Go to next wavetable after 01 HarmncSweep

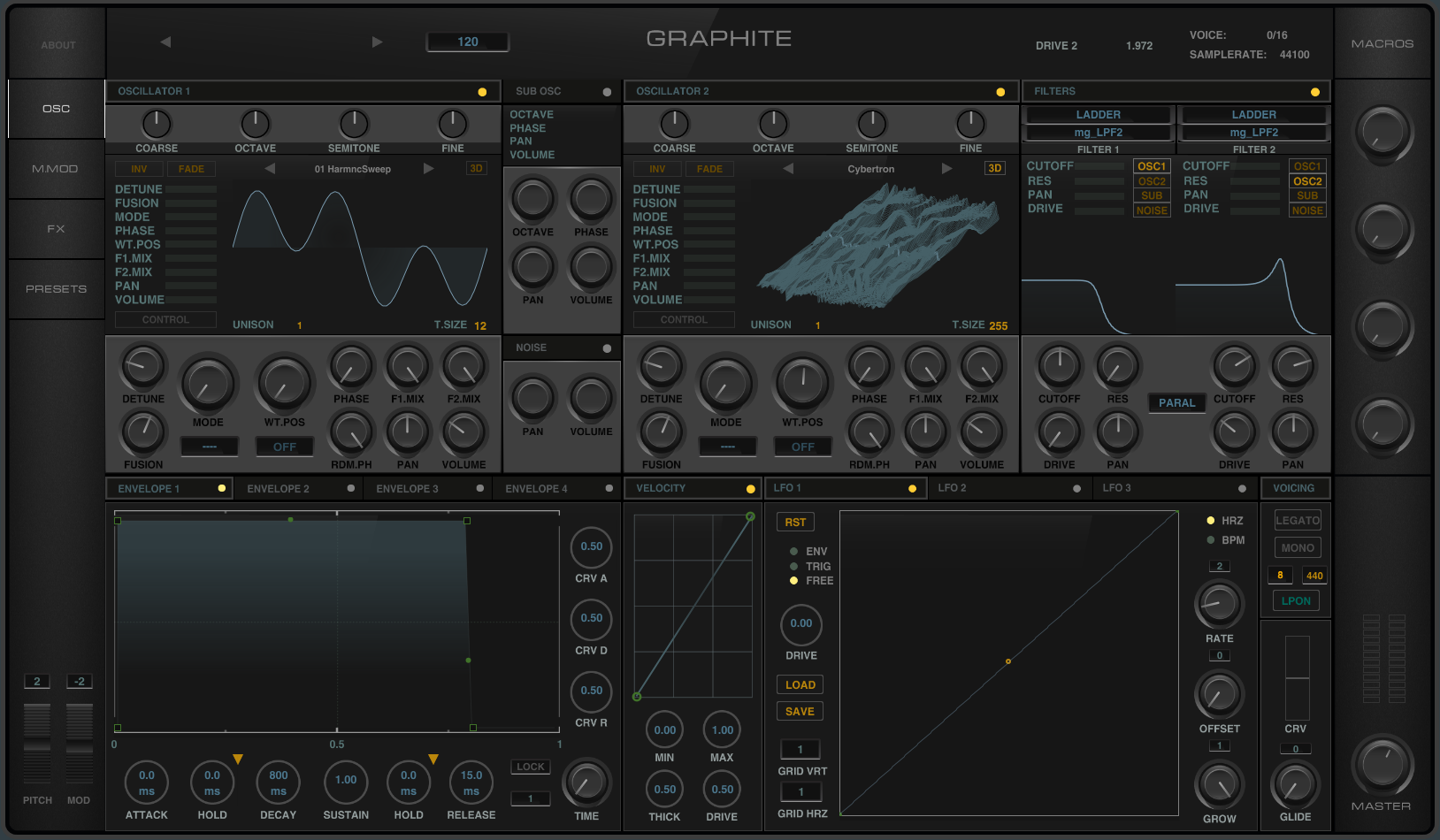tap(428, 169)
